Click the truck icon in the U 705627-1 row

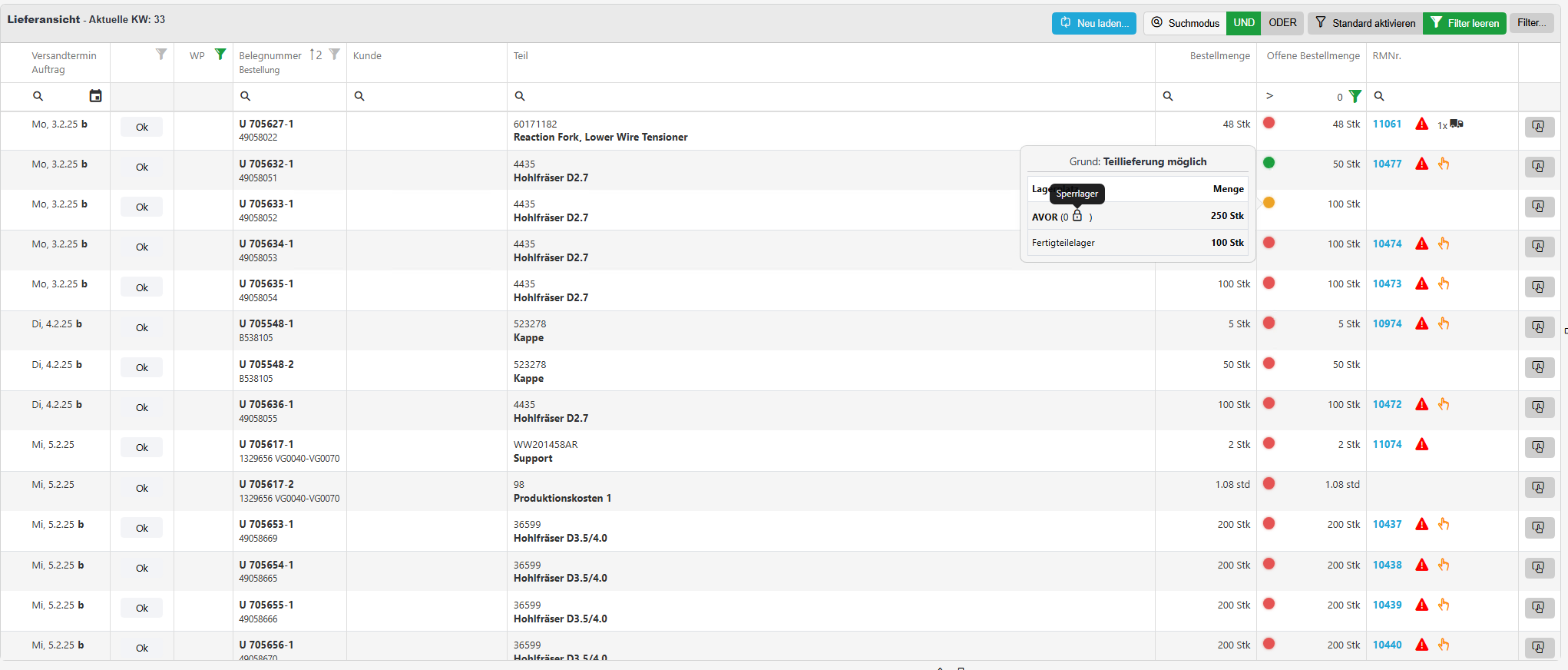pos(1456,124)
